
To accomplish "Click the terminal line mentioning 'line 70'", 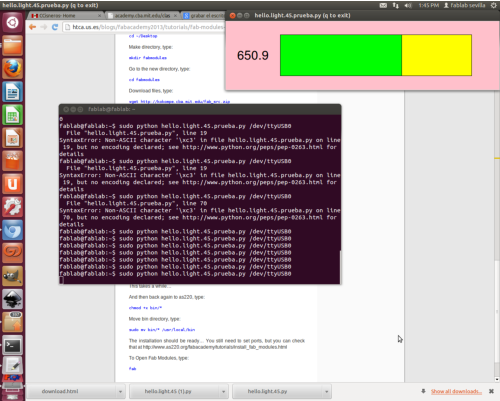I will [x=137, y=203].
